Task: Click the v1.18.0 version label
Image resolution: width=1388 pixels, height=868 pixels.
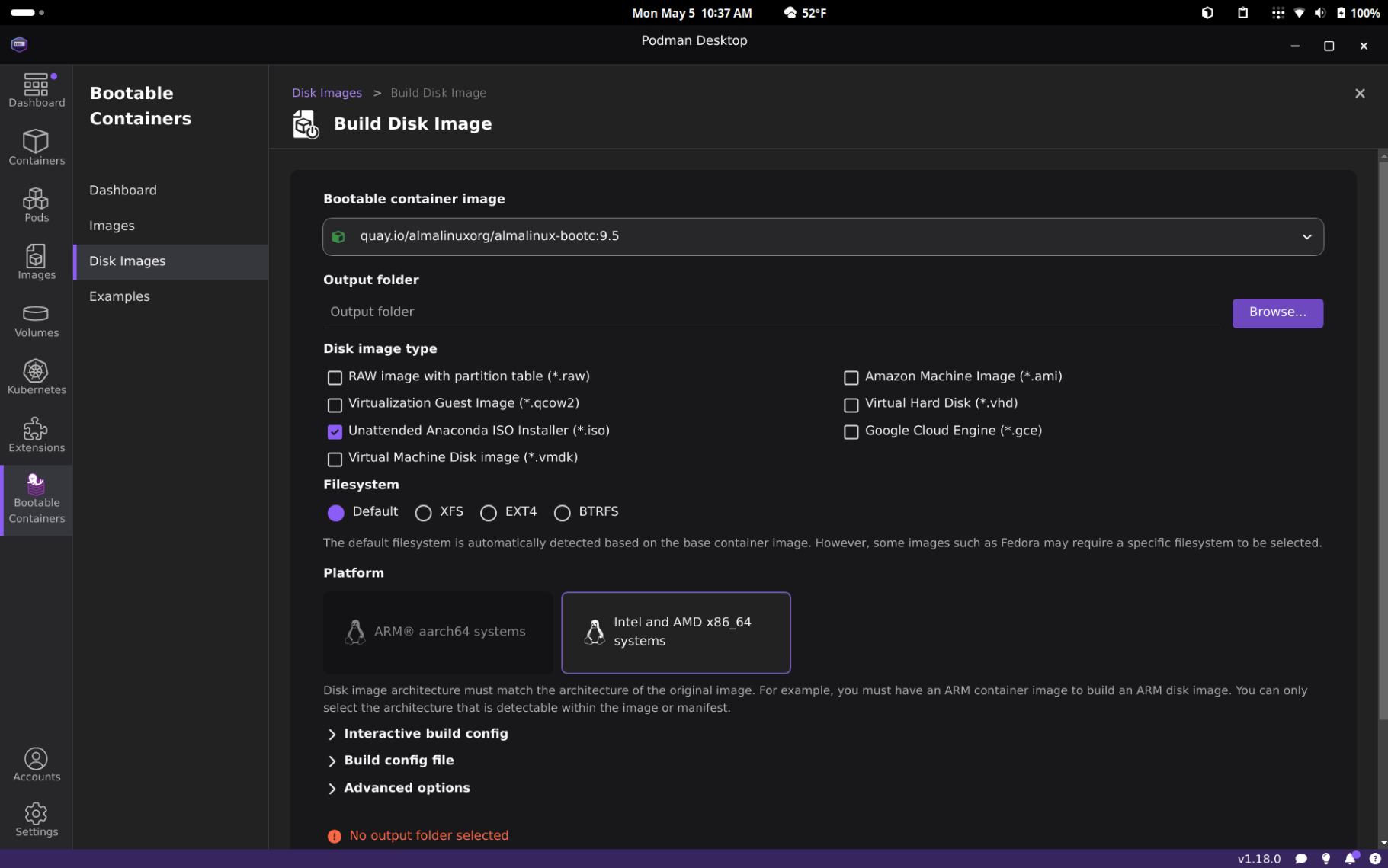Action: 1259,859
